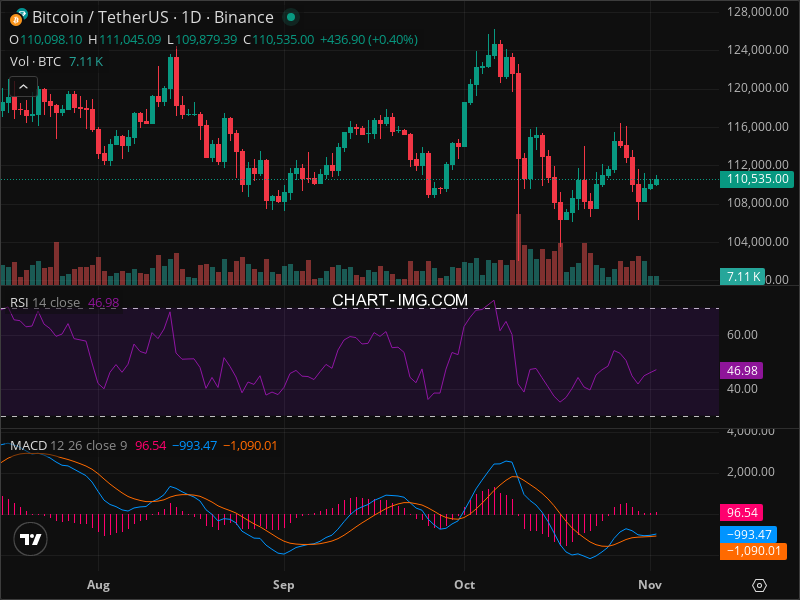
Task: Click the orange −1,090.01 signal line tag
Action: [755, 551]
